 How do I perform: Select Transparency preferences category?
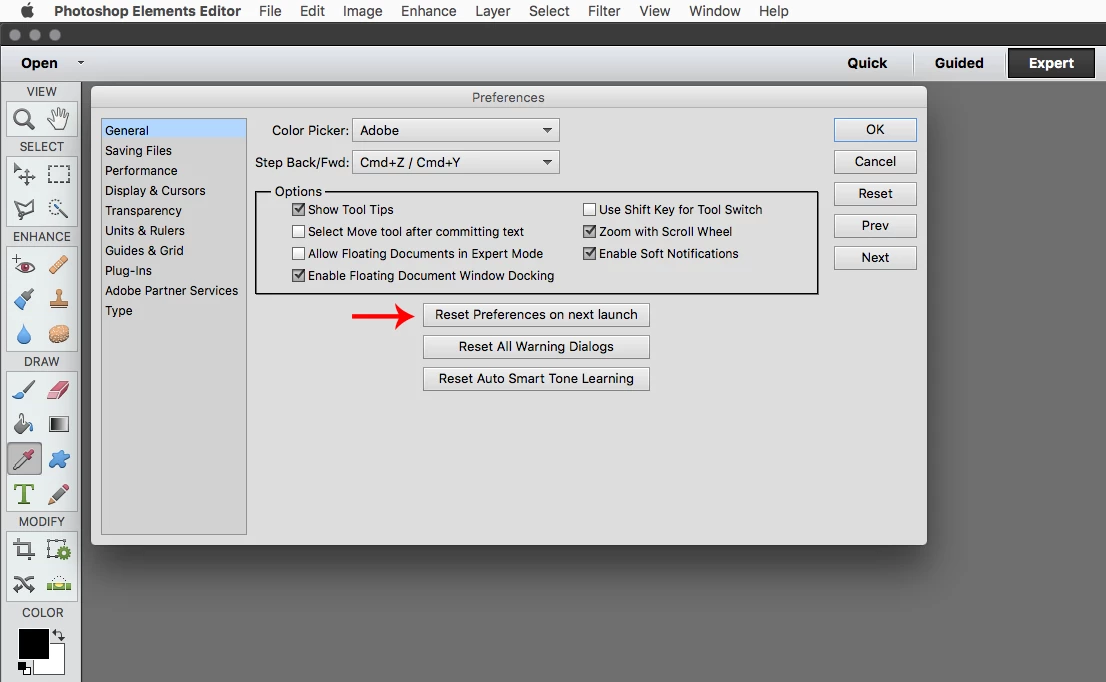coord(174,211)
